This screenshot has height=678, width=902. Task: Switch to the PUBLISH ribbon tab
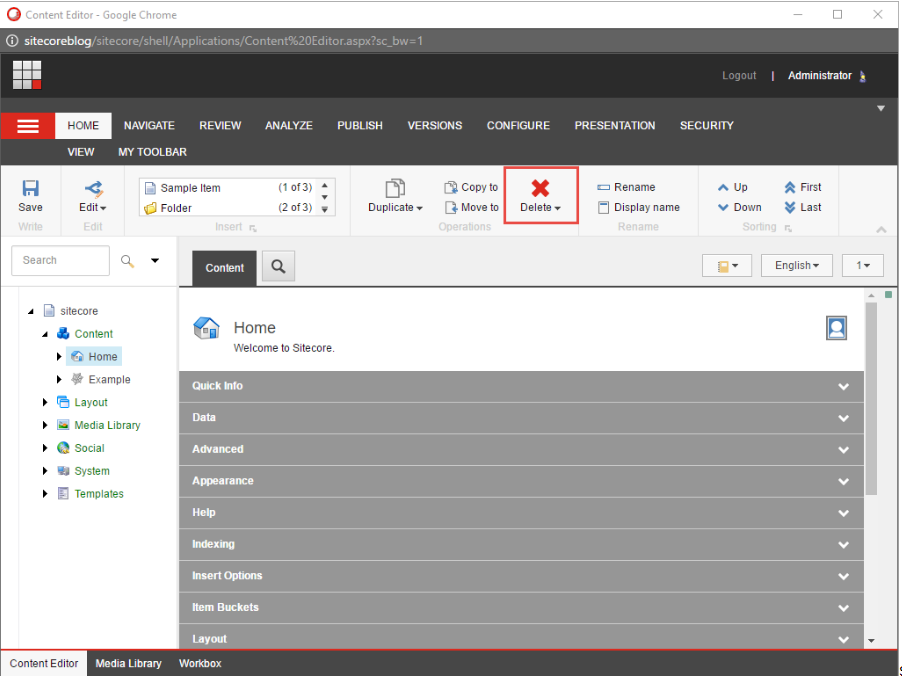(x=360, y=126)
